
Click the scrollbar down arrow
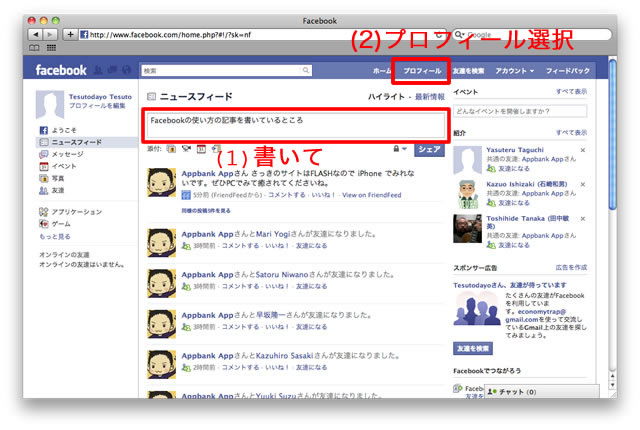[612, 385]
